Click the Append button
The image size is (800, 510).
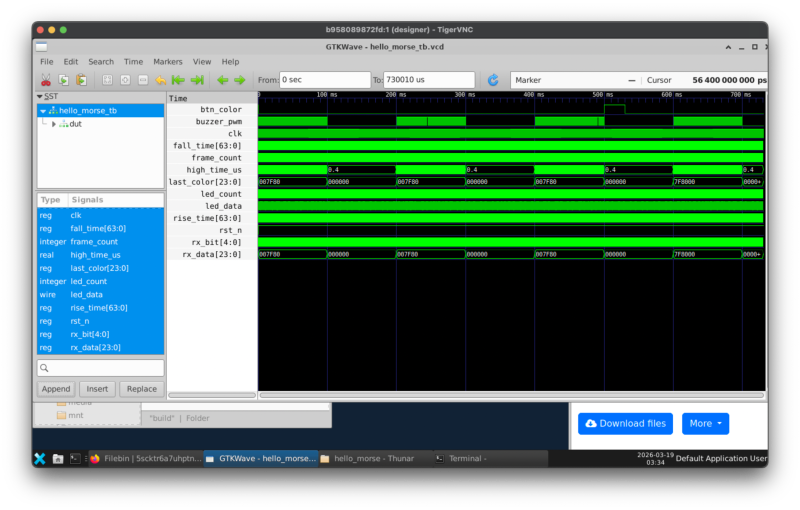coord(56,389)
